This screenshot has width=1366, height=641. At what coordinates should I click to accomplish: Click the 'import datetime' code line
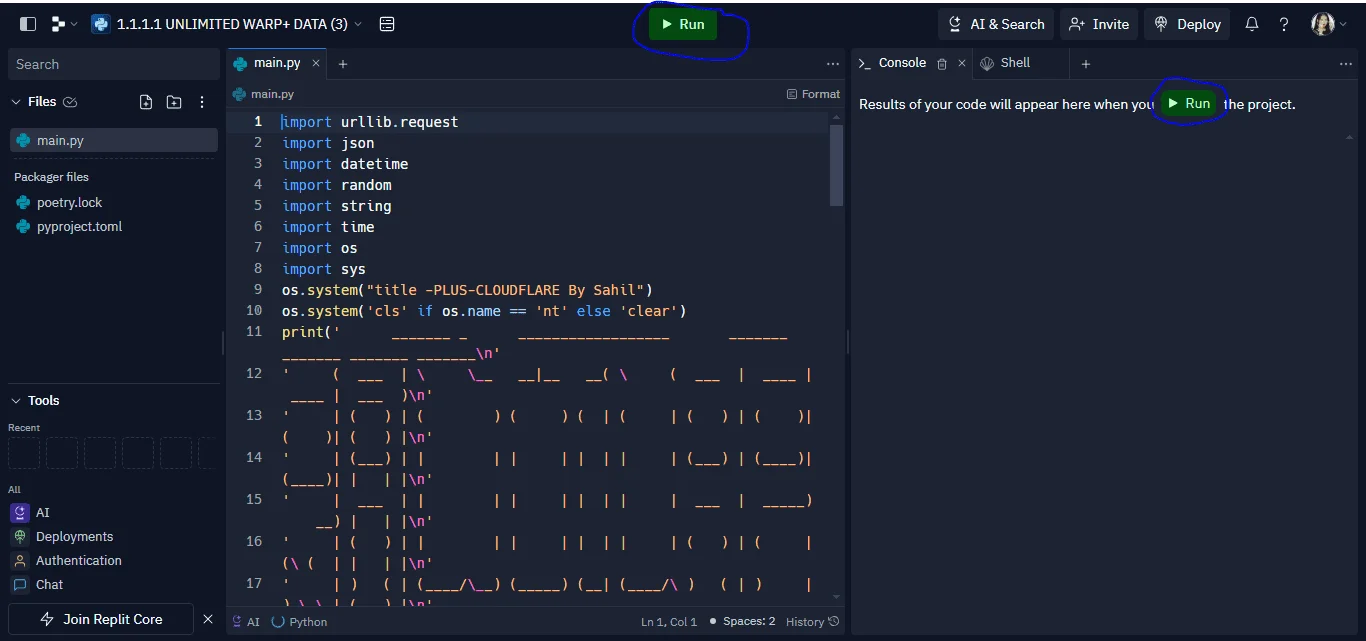click(345, 164)
